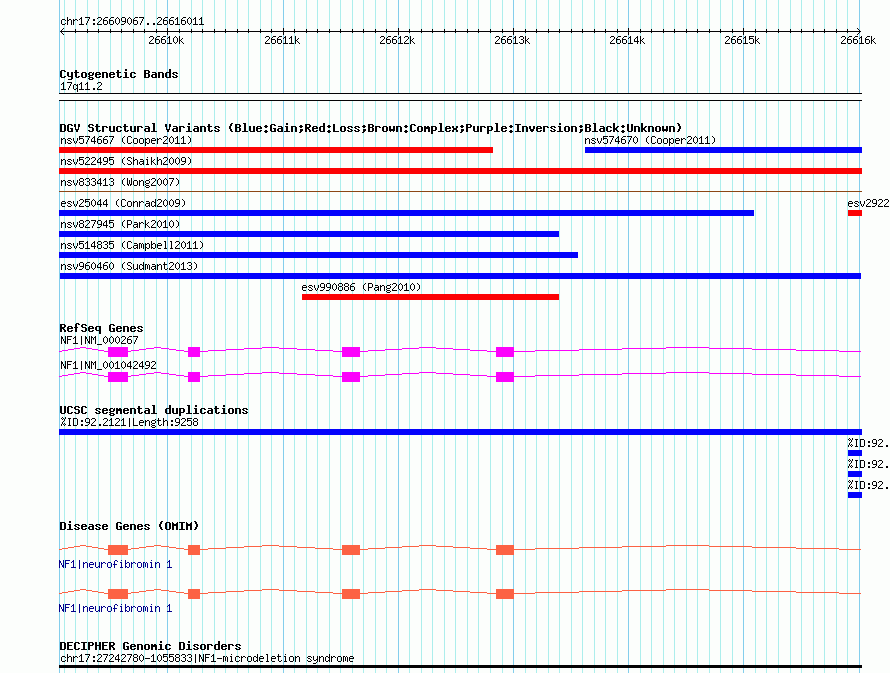Select the nsv960460 (Sudmant2013) blue bar

click(x=460, y=276)
